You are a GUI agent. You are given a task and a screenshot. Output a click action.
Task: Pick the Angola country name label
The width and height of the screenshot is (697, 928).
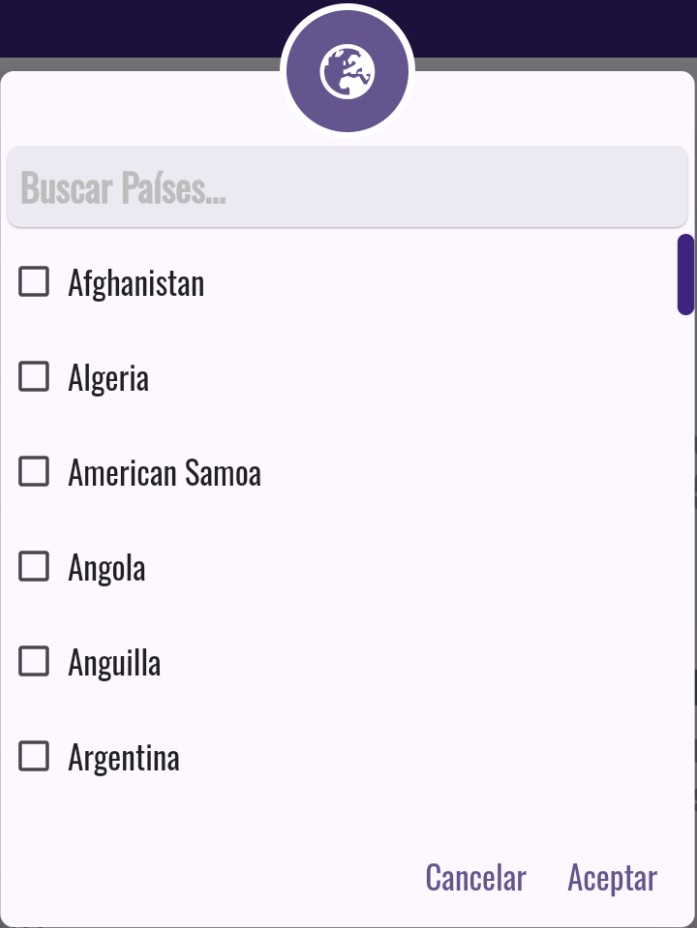107,568
